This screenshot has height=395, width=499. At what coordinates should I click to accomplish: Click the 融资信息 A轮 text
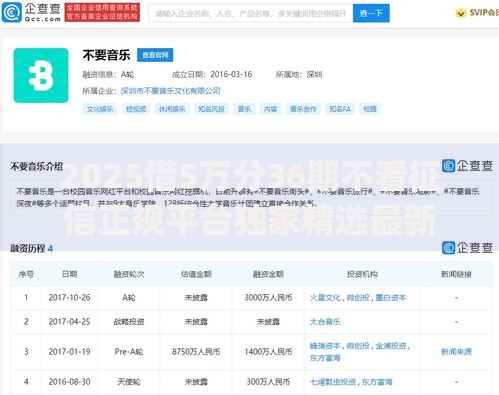pos(108,74)
